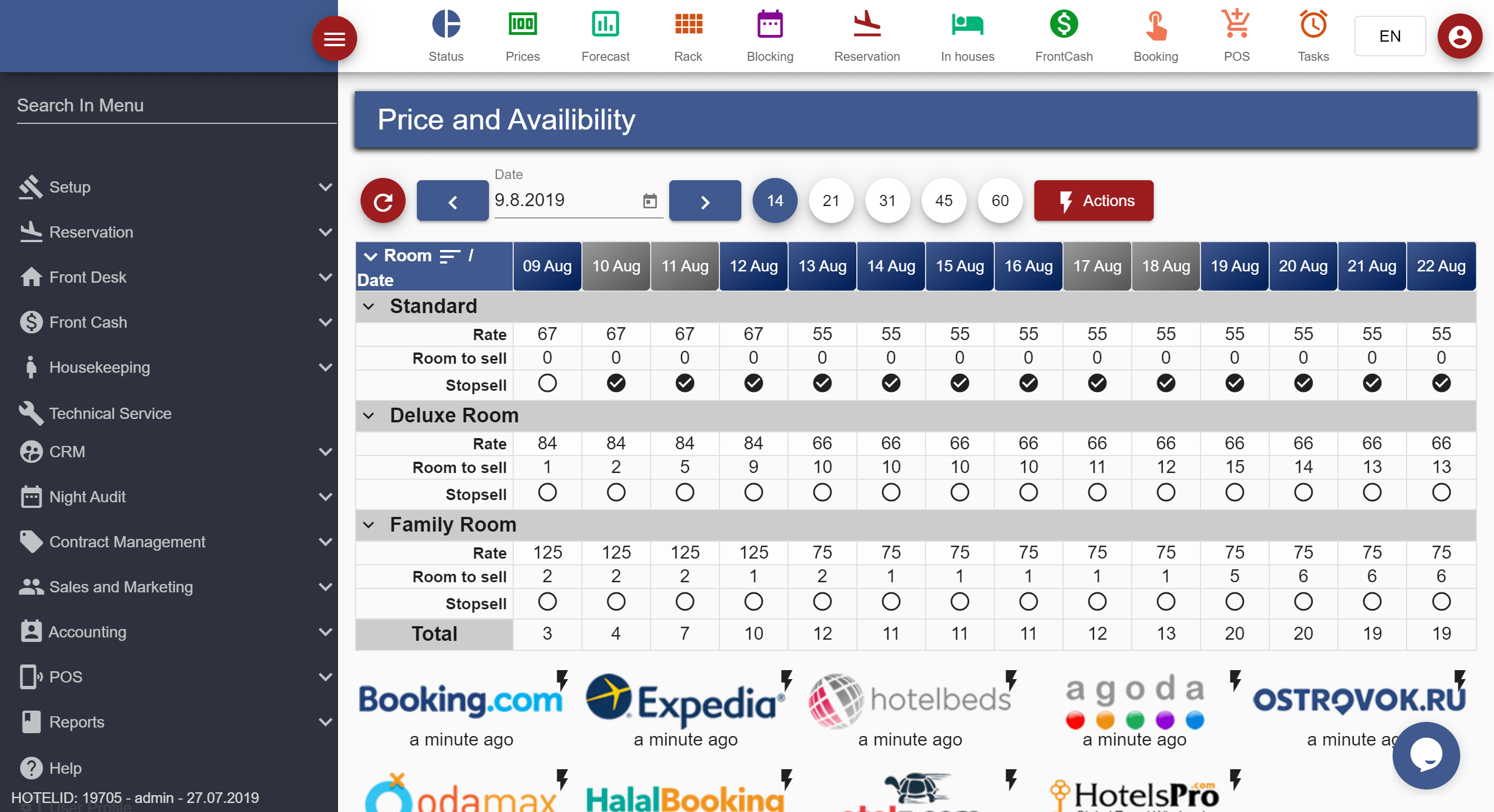Enable Deluxe Room stopsell for 09 Aug

(547, 493)
